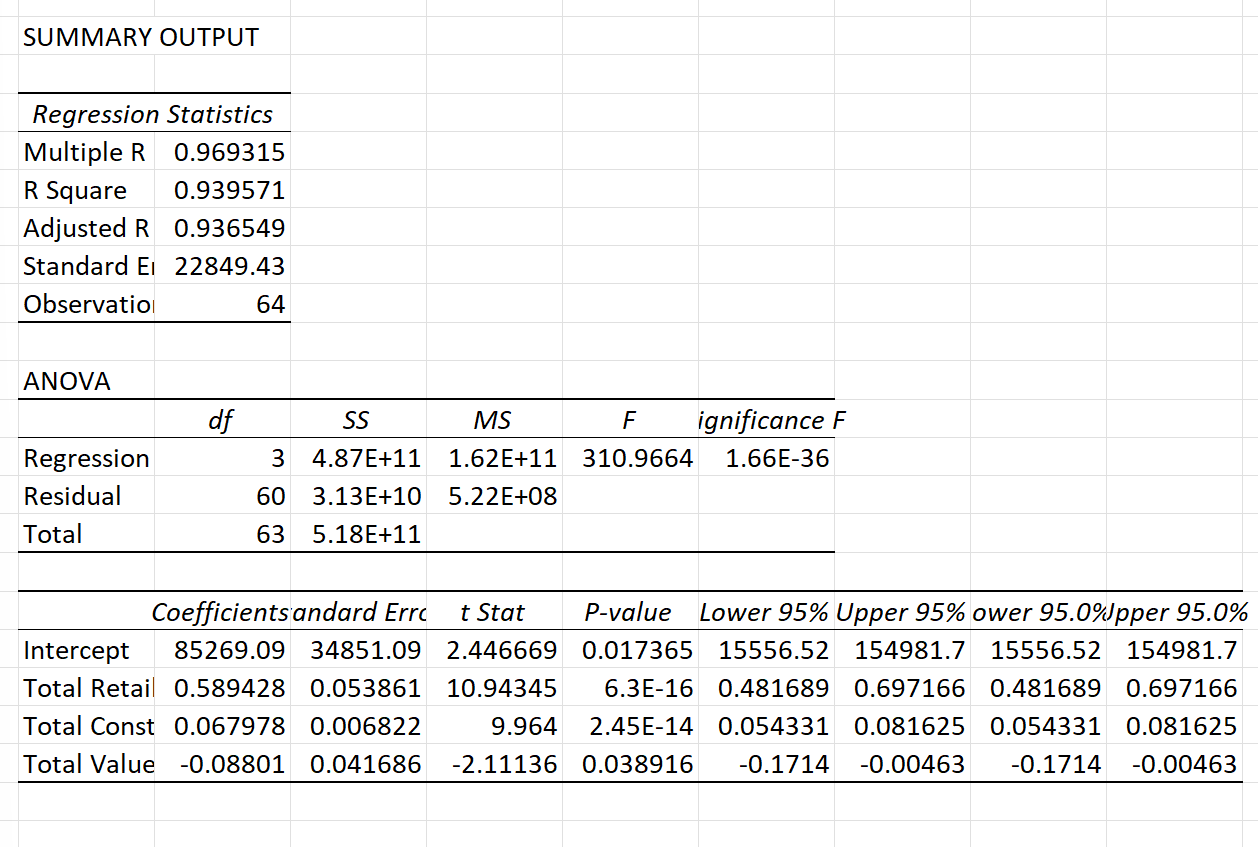Select the P-value 6.3E-16

tap(649, 688)
